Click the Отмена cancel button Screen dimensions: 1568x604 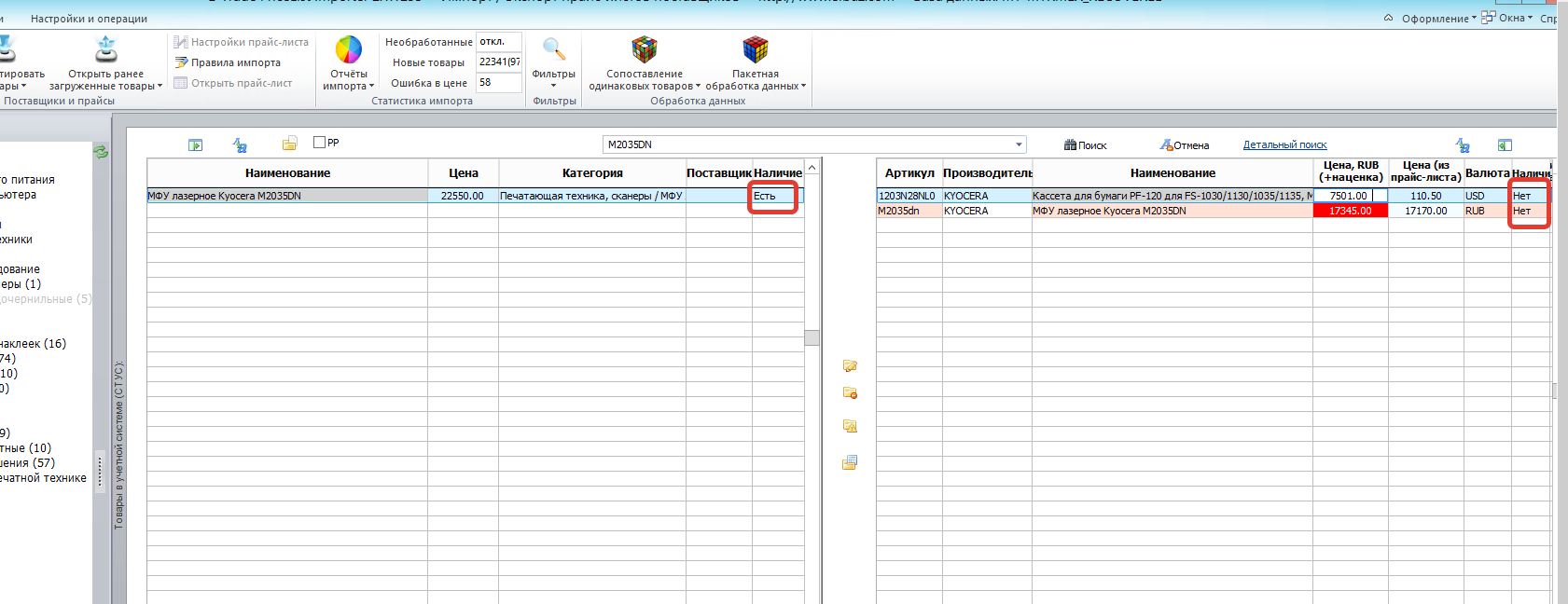click(1185, 145)
